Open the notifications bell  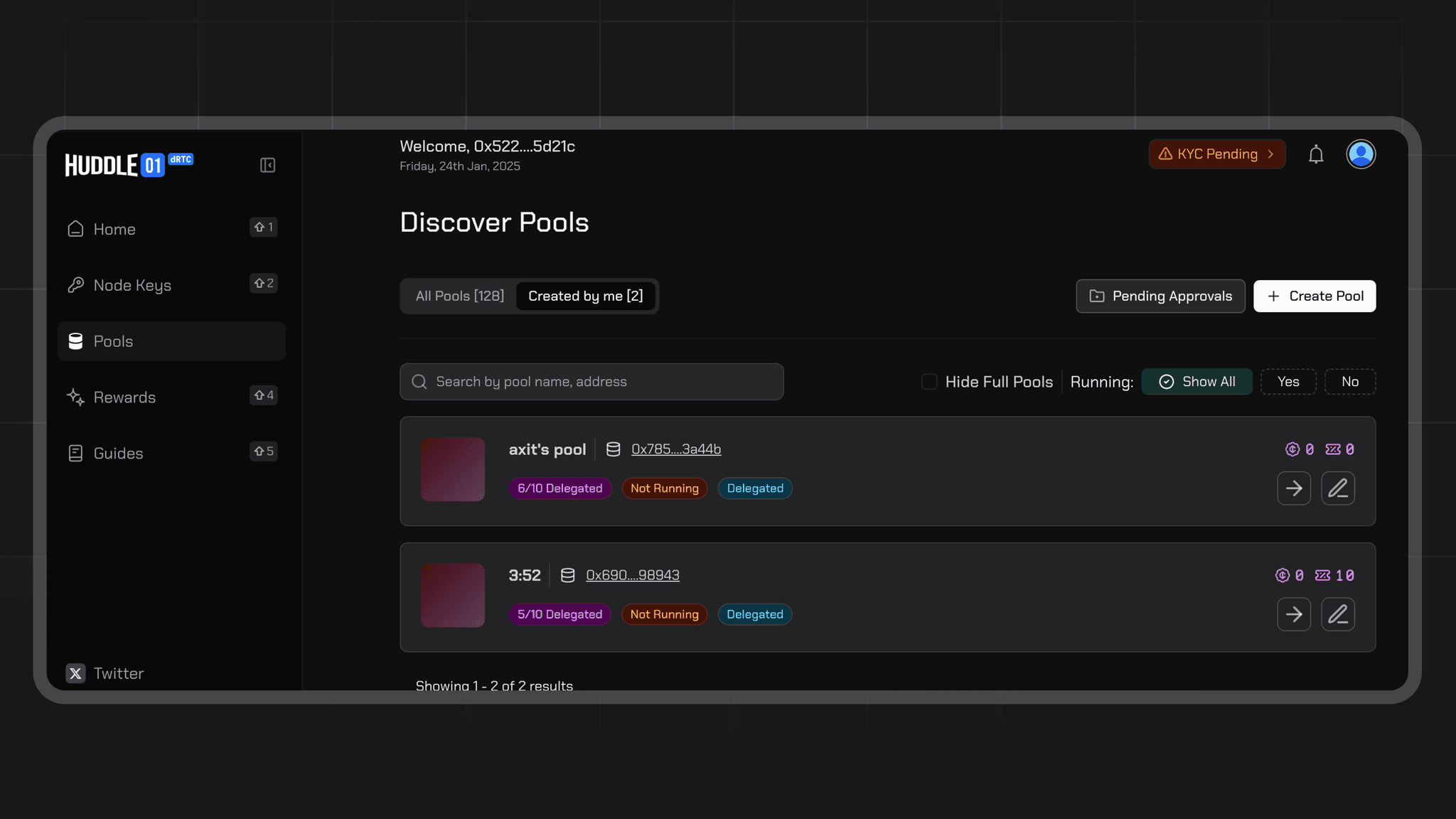point(1316,154)
